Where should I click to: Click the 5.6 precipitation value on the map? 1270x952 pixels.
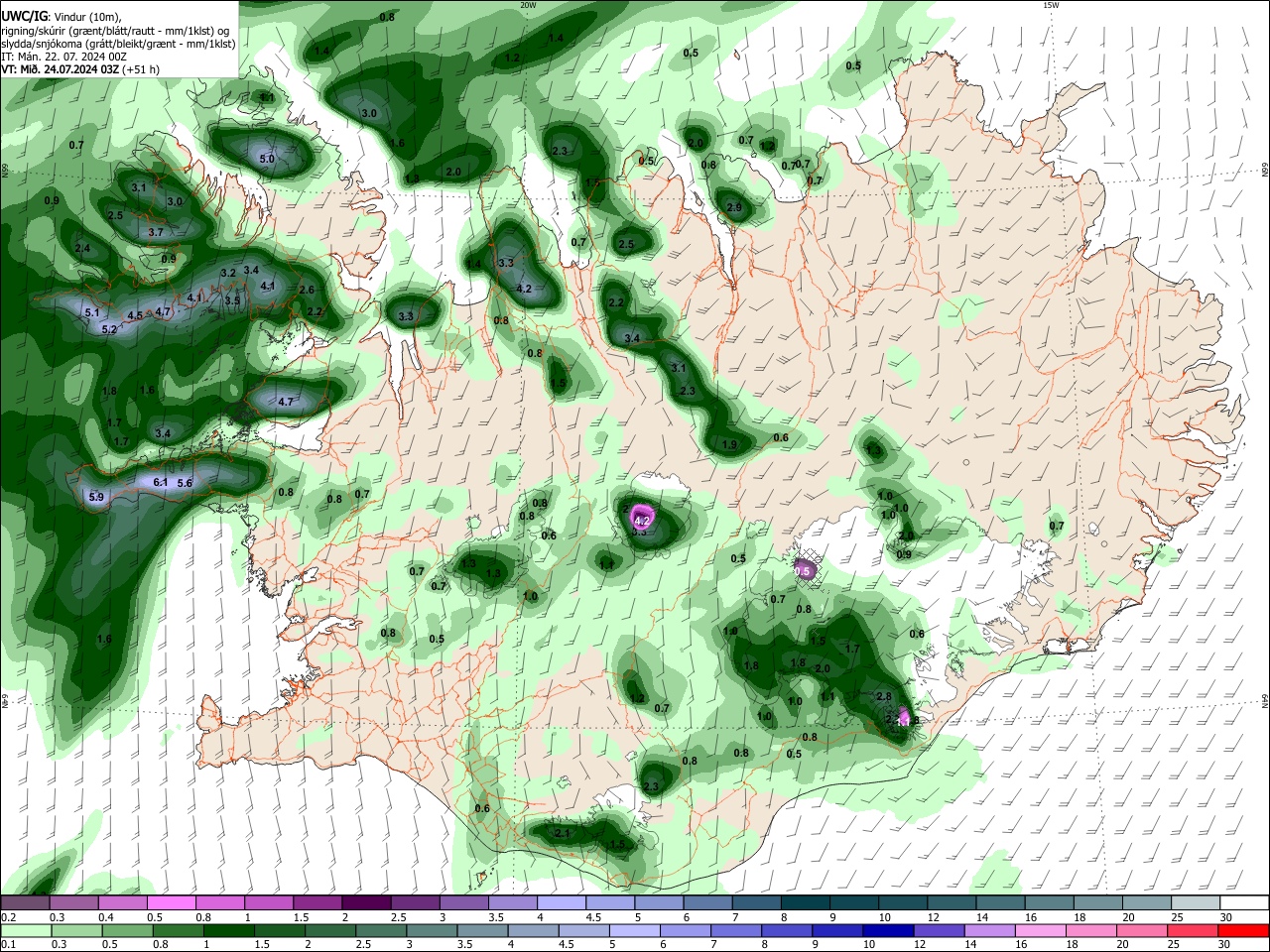(184, 483)
